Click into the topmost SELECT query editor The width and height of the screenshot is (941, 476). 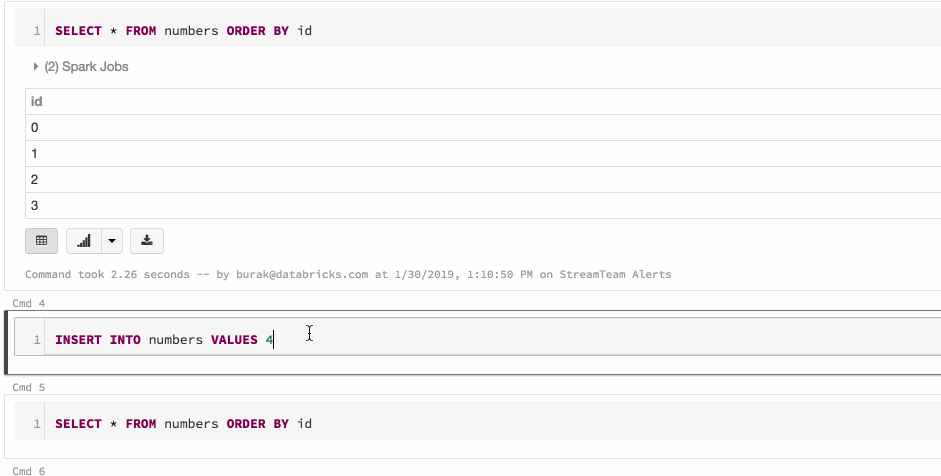click(x=500, y=31)
